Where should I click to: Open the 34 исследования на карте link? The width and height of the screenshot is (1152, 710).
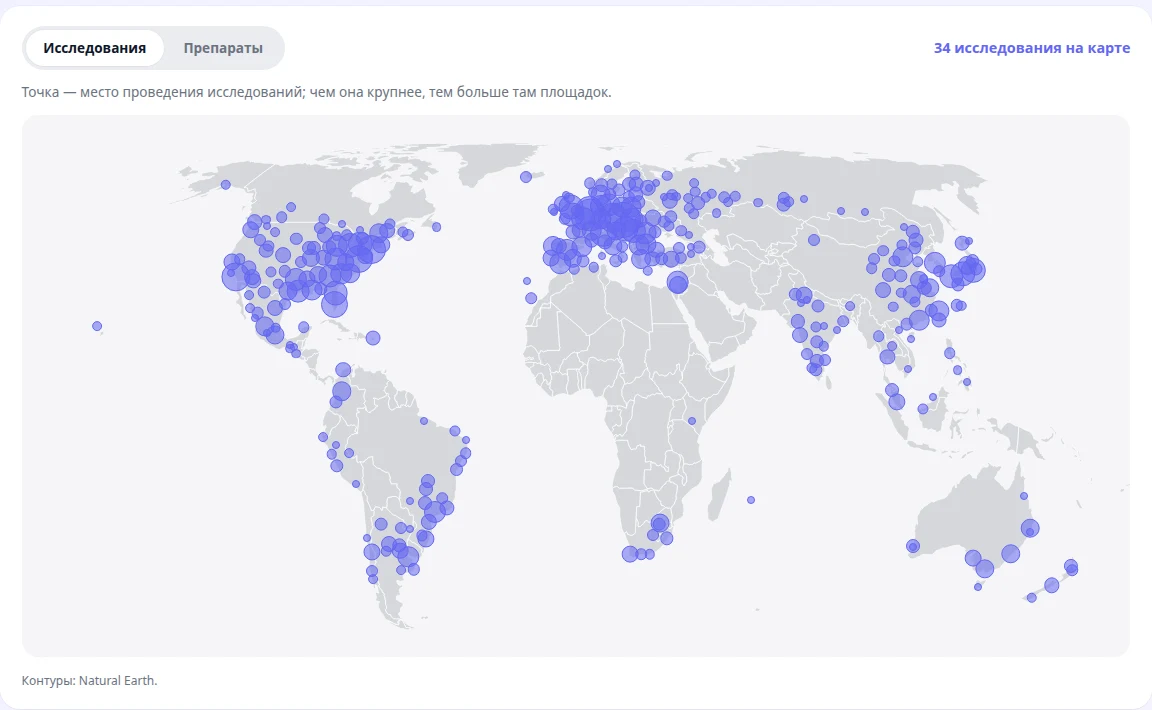[x=1032, y=48]
